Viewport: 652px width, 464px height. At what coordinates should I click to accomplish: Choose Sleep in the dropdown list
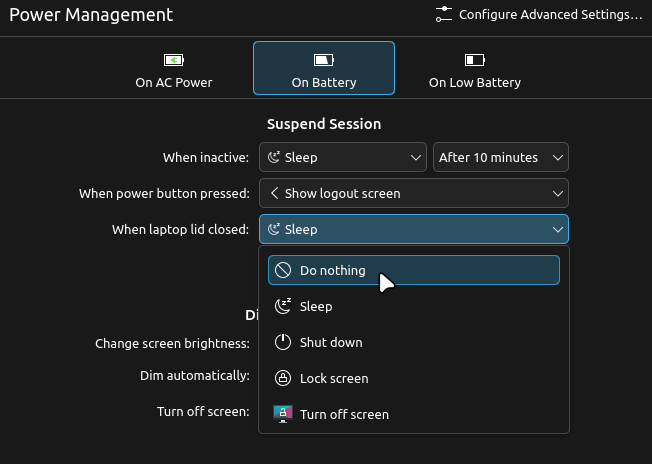pos(414,306)
